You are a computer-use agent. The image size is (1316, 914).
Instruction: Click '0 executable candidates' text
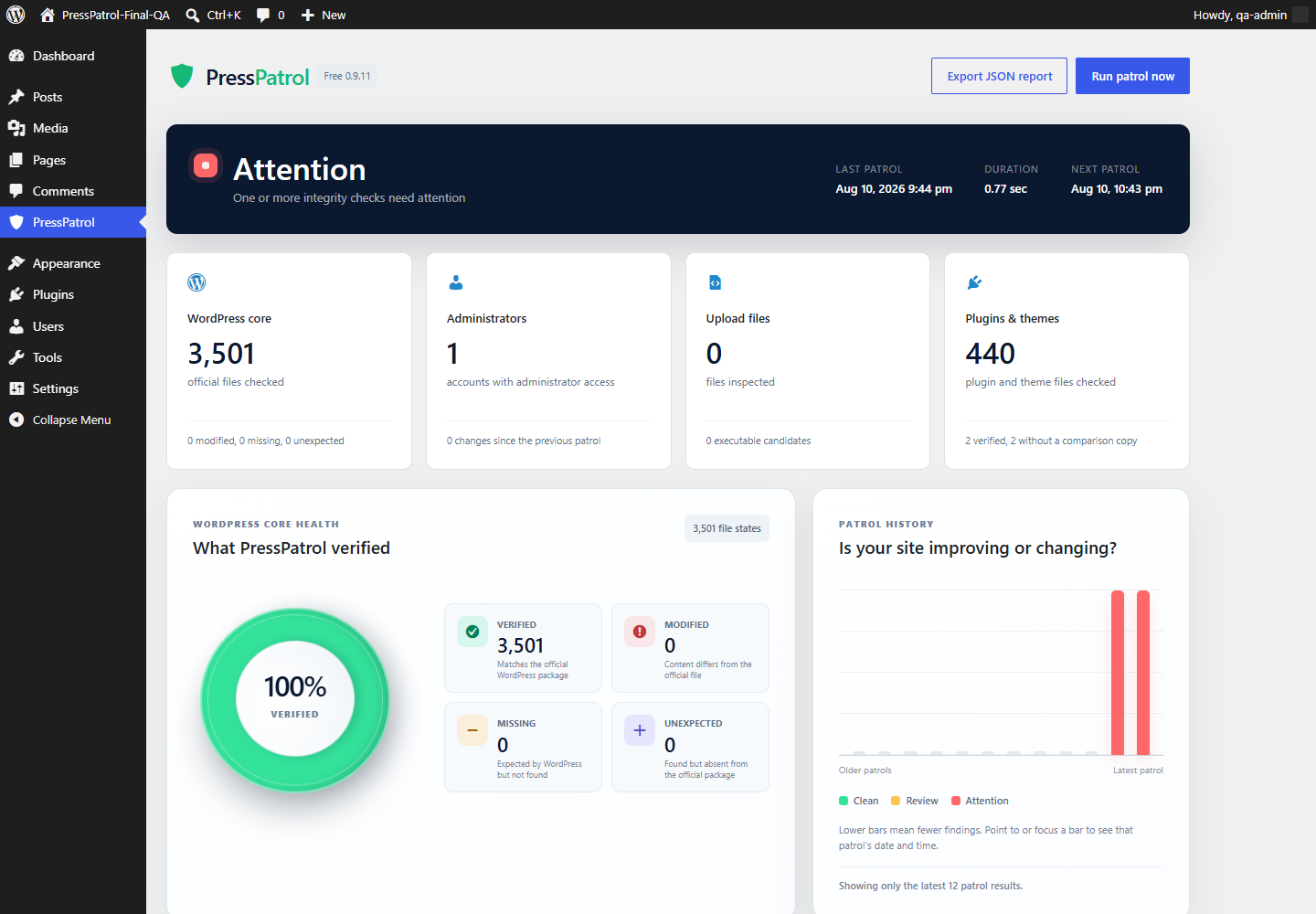tap(759, 441)
